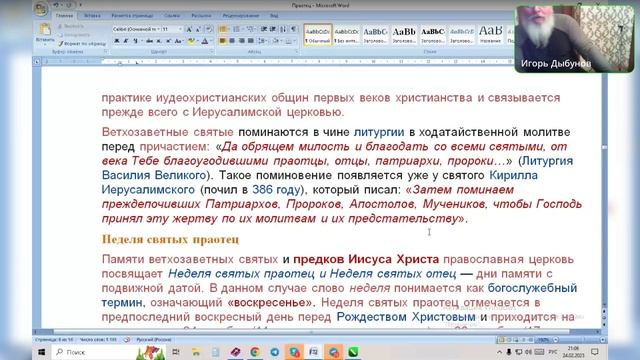Image resolution: width=640 pixels, height=360 pixels.
Task: Toggle Show paragraph marks (¶)
Action: pyautogui.click(x=293, y=29)
